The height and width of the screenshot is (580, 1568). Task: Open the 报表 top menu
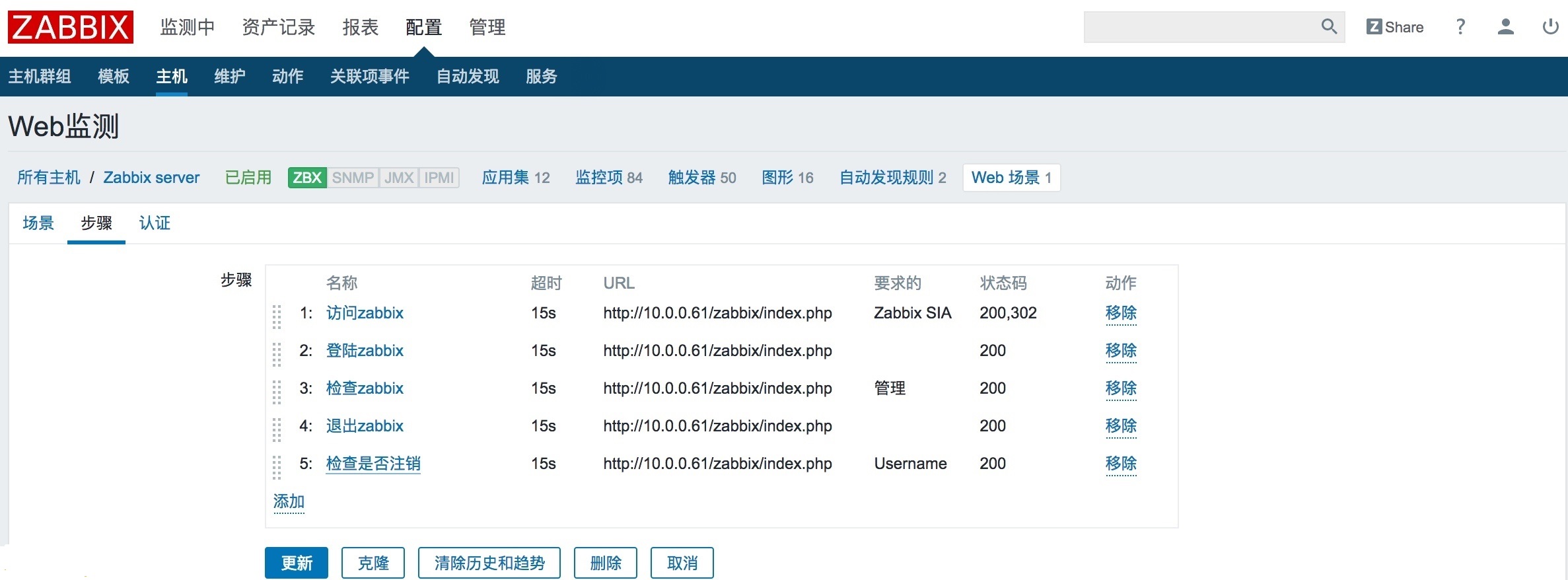pos(361,27)
